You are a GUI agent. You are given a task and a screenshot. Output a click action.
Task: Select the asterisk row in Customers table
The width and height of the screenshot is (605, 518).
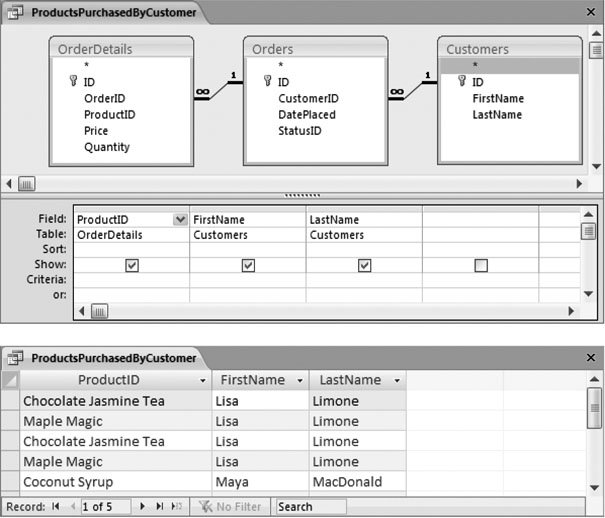(x=510, y=65)
